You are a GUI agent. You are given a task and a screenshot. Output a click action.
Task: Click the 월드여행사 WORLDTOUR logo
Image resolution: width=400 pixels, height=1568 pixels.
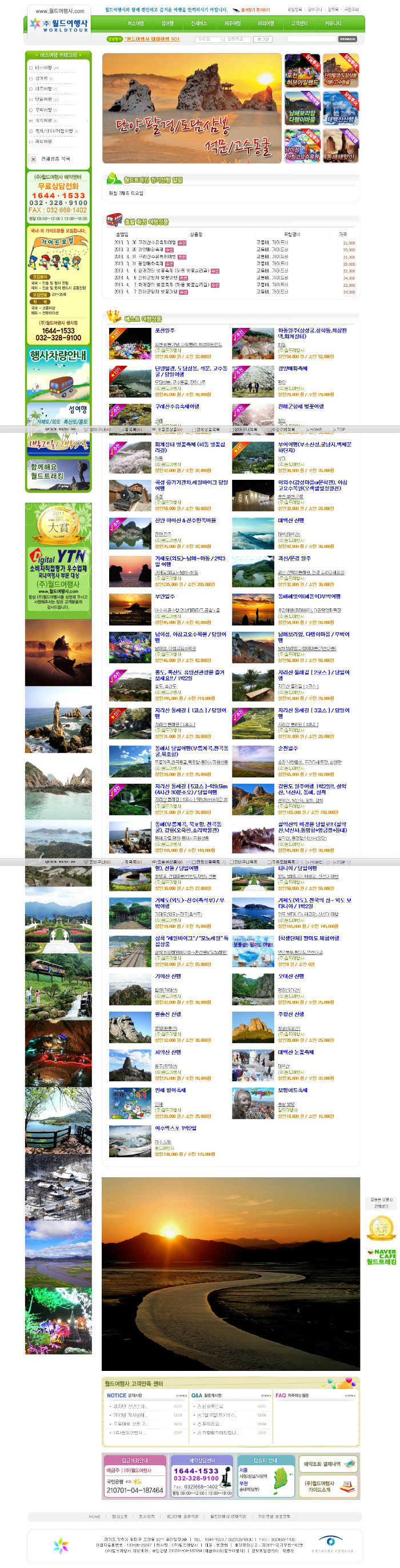coord(58,25)
